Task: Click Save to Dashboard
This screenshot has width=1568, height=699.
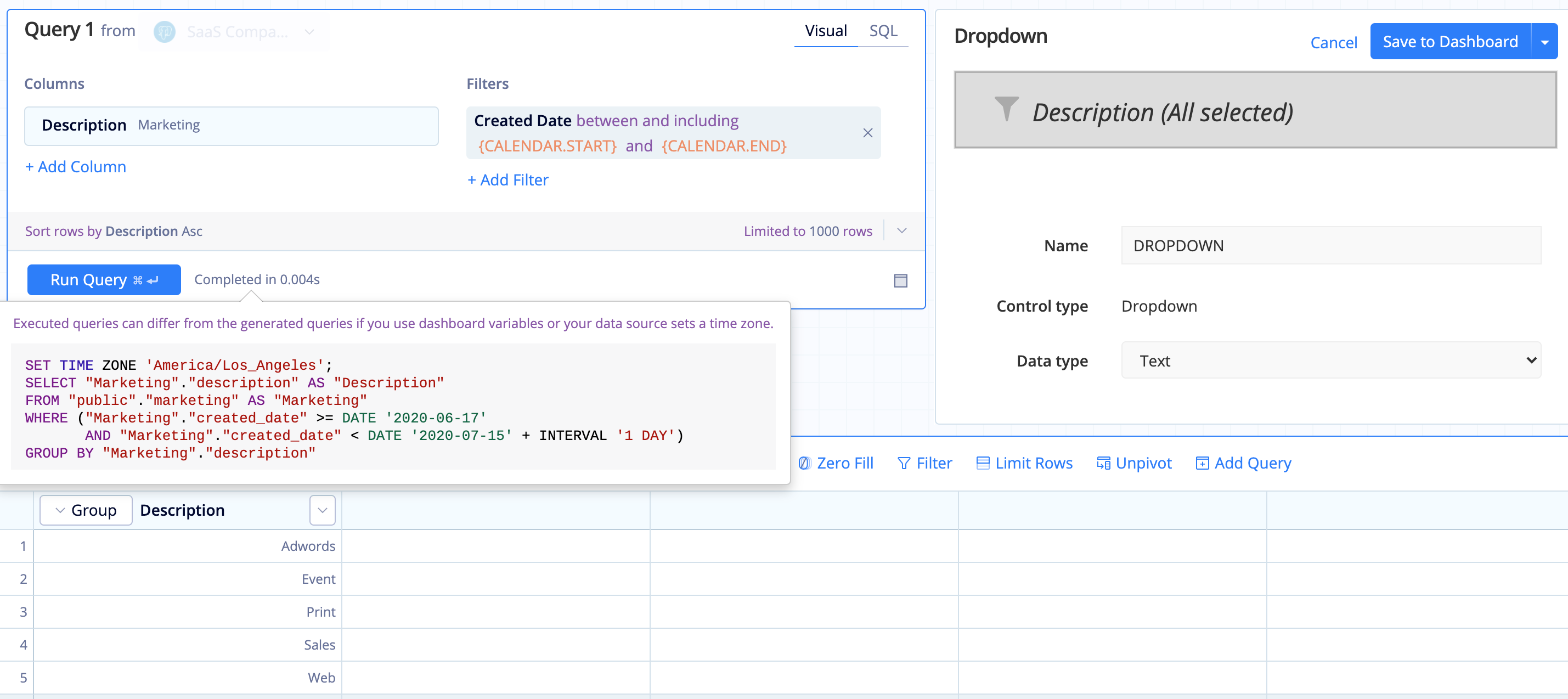Action: pyautogui.click(x=1450, y=42)
